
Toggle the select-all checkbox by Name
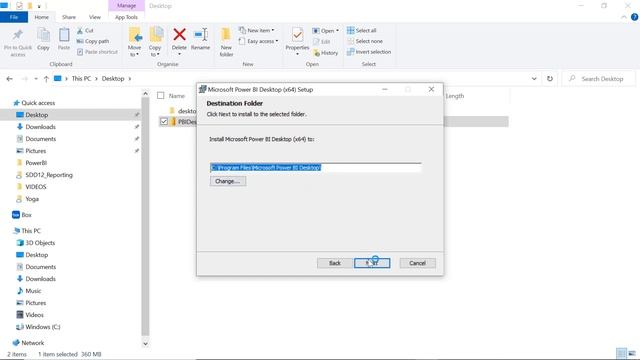[x=161, y=96]
